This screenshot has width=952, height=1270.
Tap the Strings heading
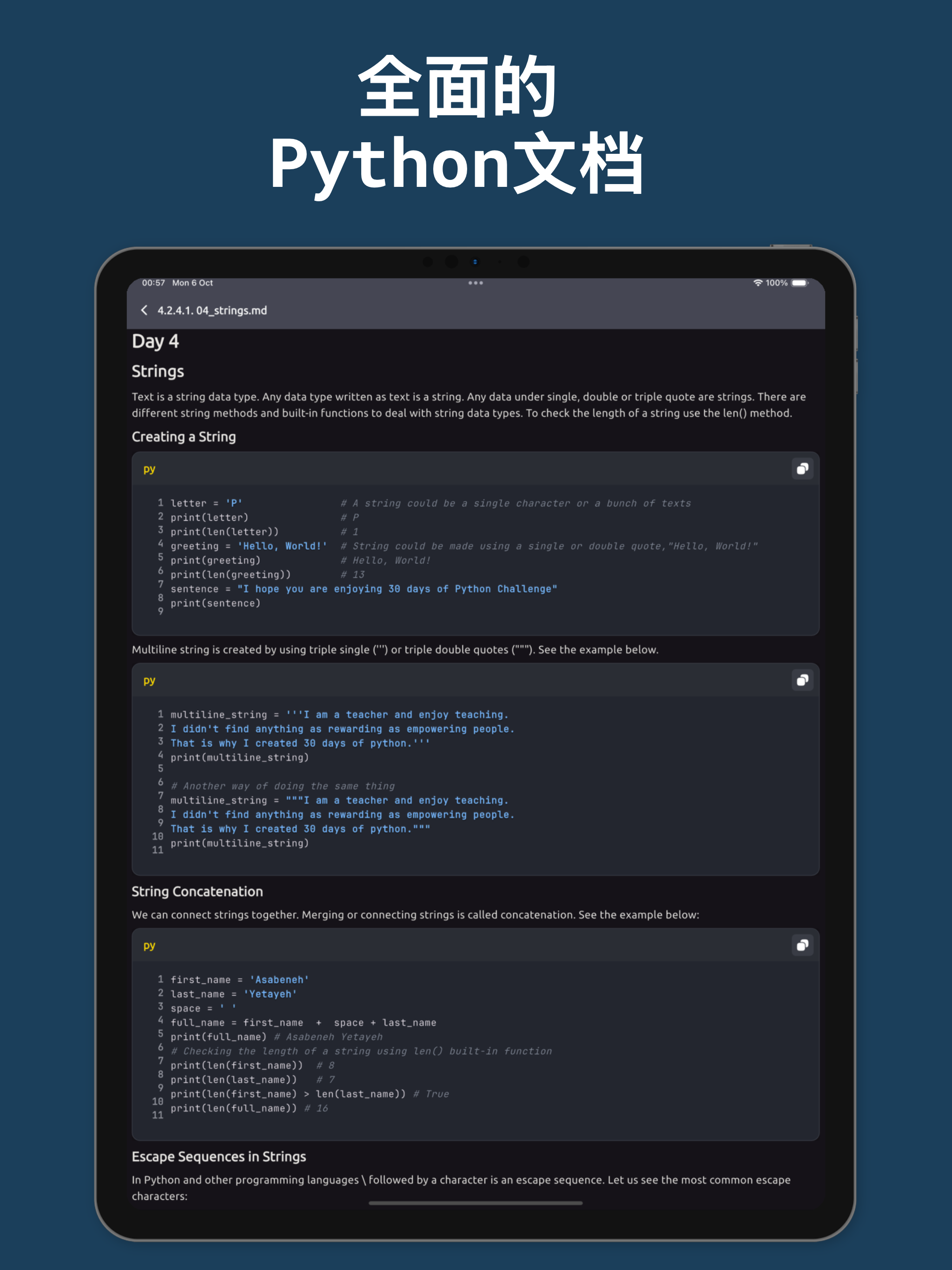(x=158, y=371)
